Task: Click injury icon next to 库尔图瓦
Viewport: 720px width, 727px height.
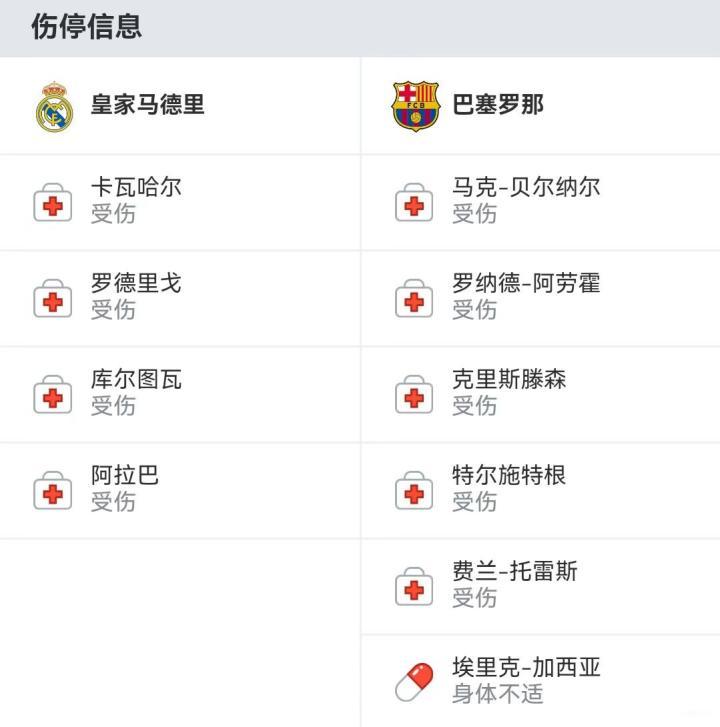Action: pyautogui.click(x=53, y=395)
